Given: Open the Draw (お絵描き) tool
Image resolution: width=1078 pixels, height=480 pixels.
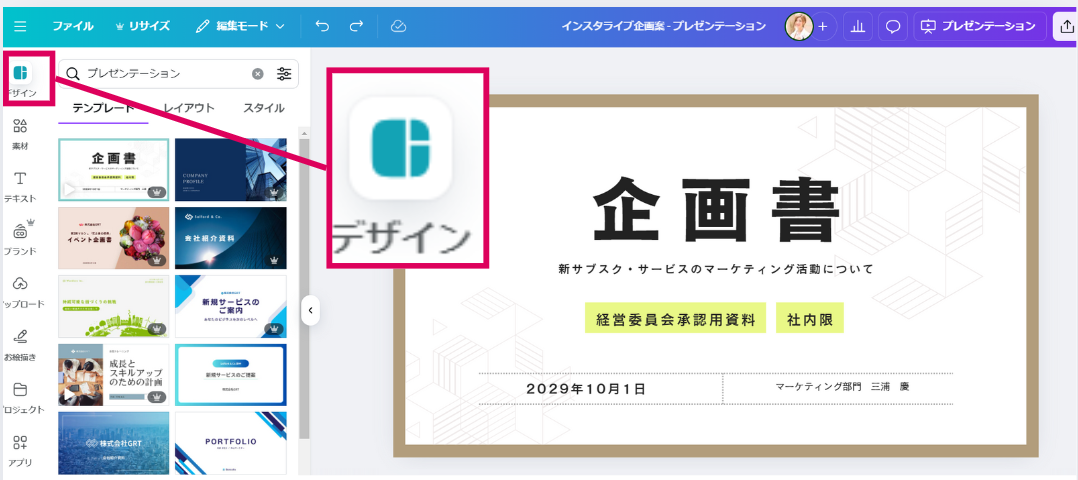Looking at the screenshot, I should [x=20, y=341].
